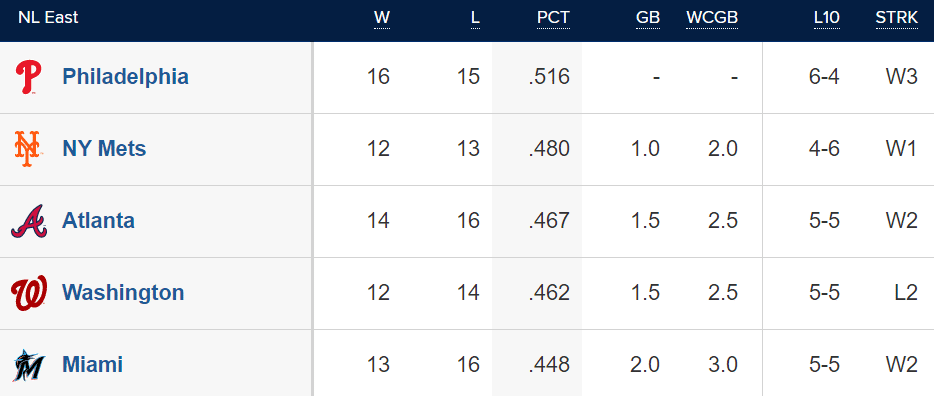Click the NL East division heading
The height and width of the screenshot is (396, 934).
coord(48,18)
